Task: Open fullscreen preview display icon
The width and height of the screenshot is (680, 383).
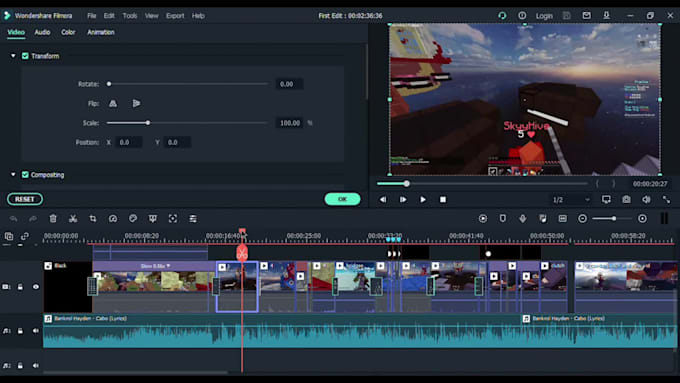Action: coord(606,200)
